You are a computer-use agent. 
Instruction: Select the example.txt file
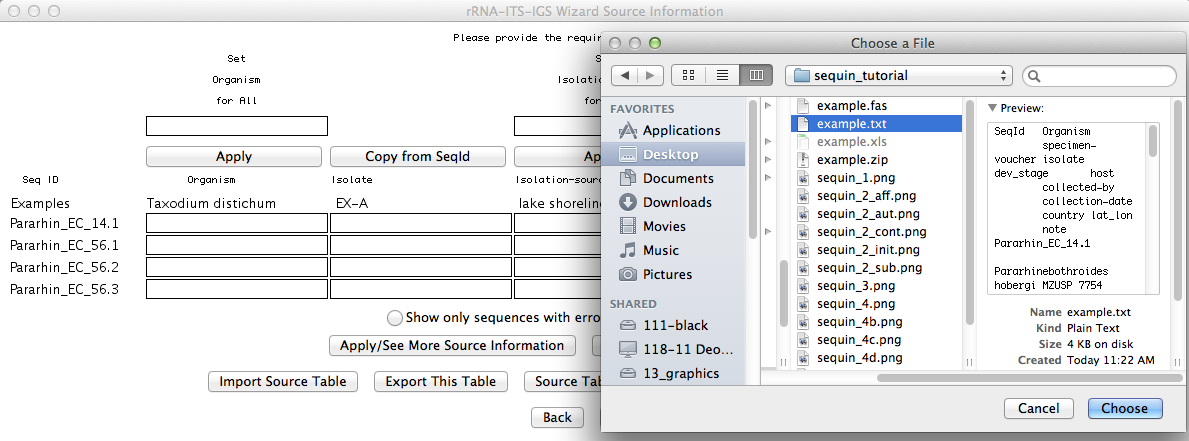(x=876, y=124)
